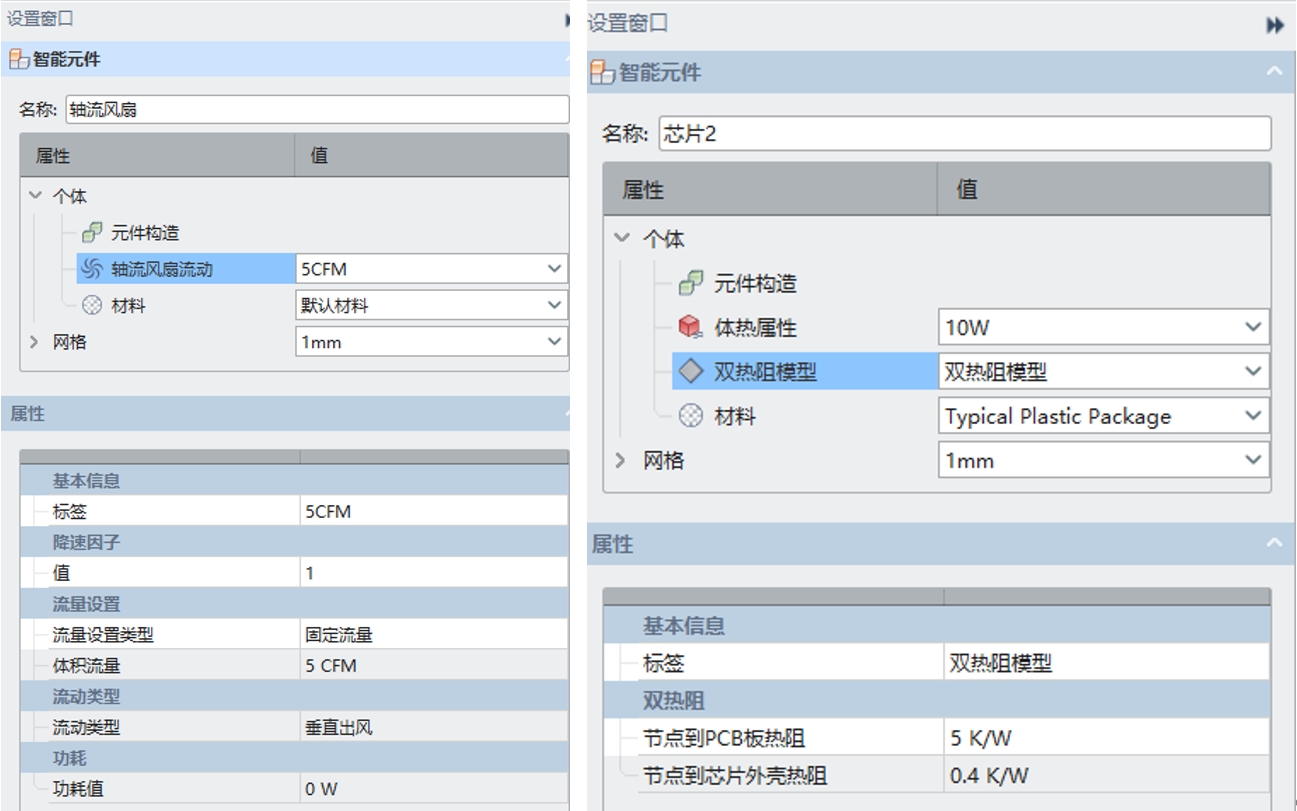Open the 双热阻模型 value dropdown
This screenshot has height=811, width=1297.
(x=1254, y=371)
